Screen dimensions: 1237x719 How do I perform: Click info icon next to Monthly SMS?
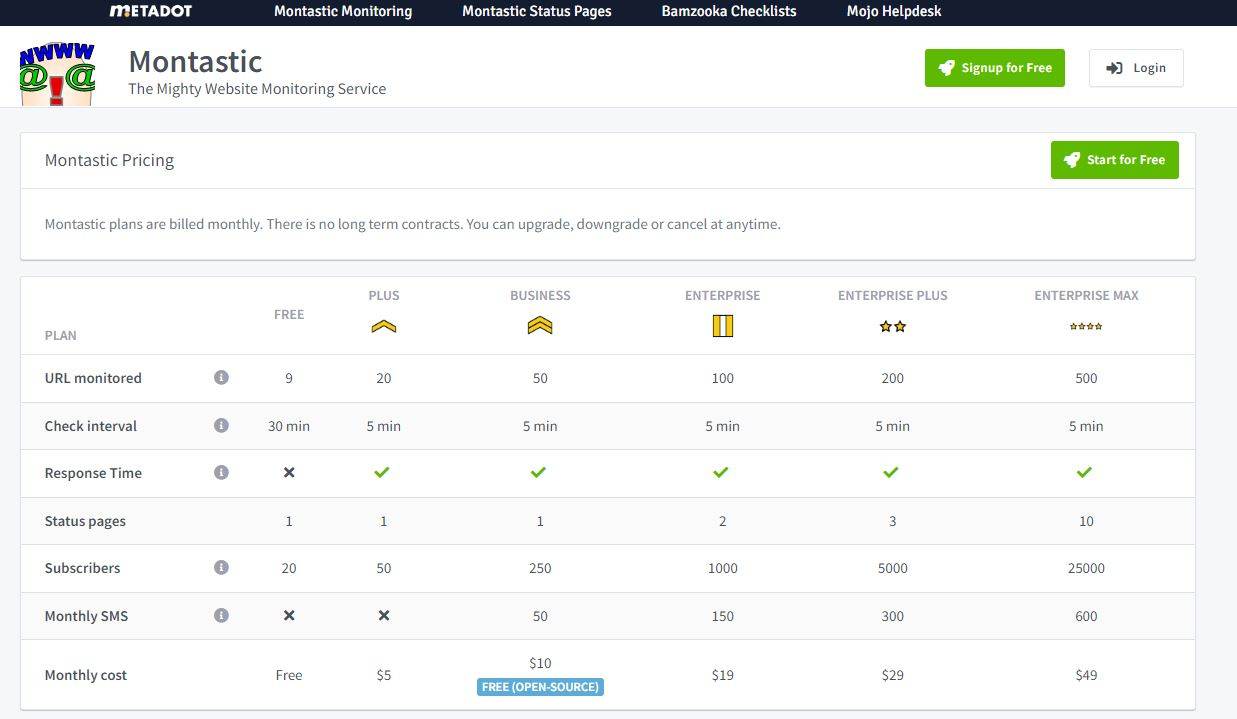(221, 615)
